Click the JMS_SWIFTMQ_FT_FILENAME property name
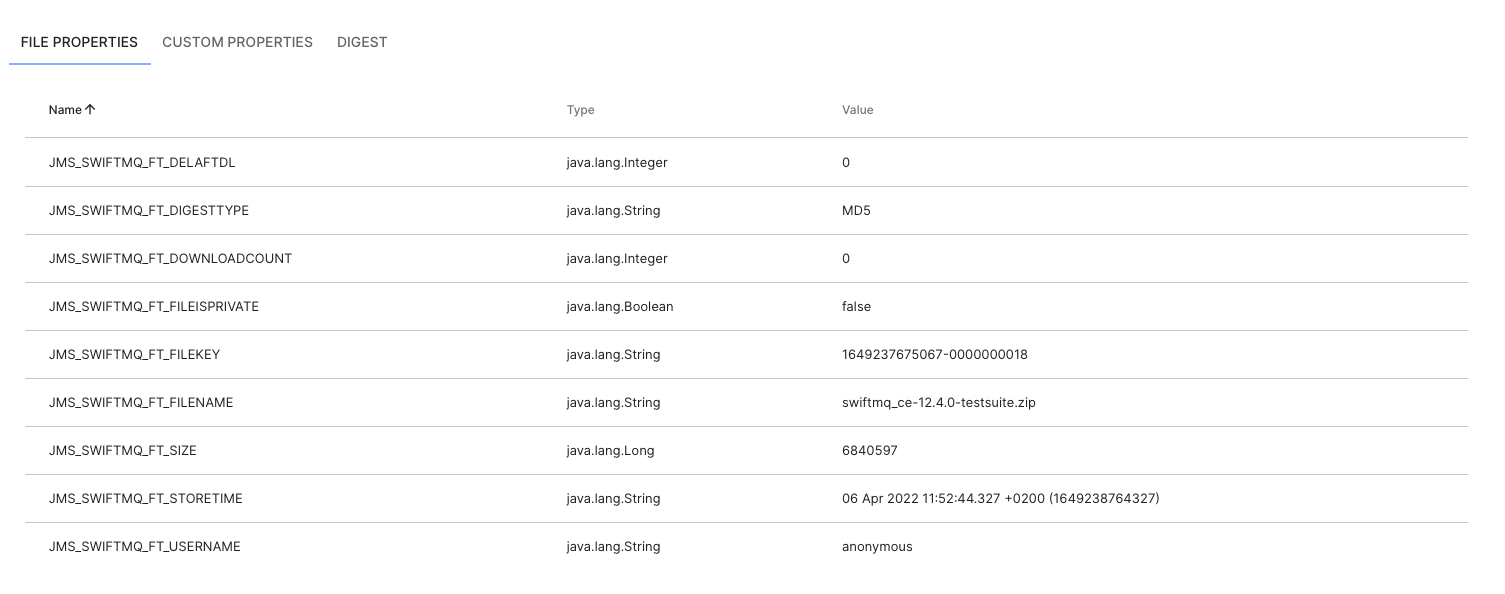This screenshot has width=1505, height=594. (x=140, y=403)
